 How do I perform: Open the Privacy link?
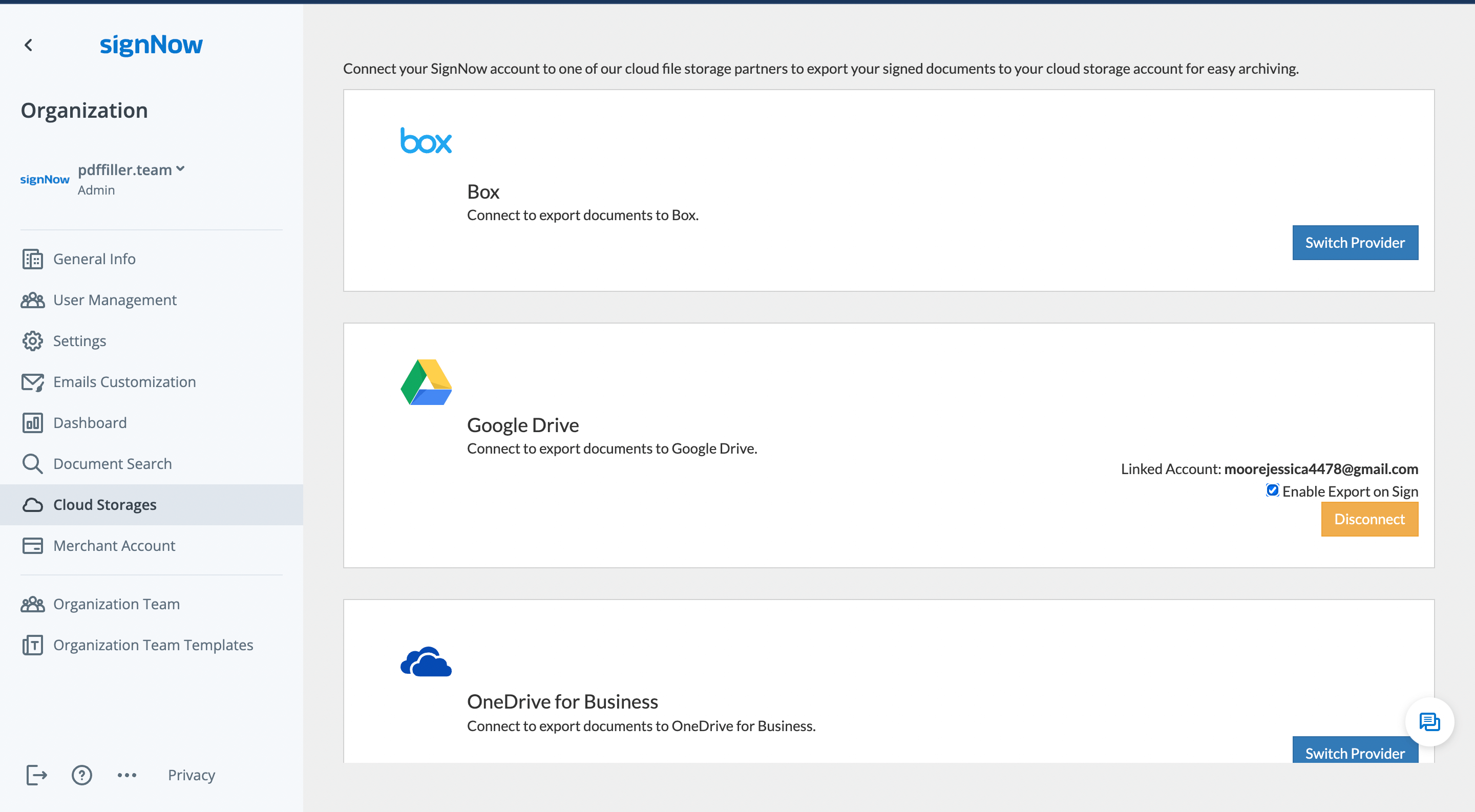pos(191,775)
